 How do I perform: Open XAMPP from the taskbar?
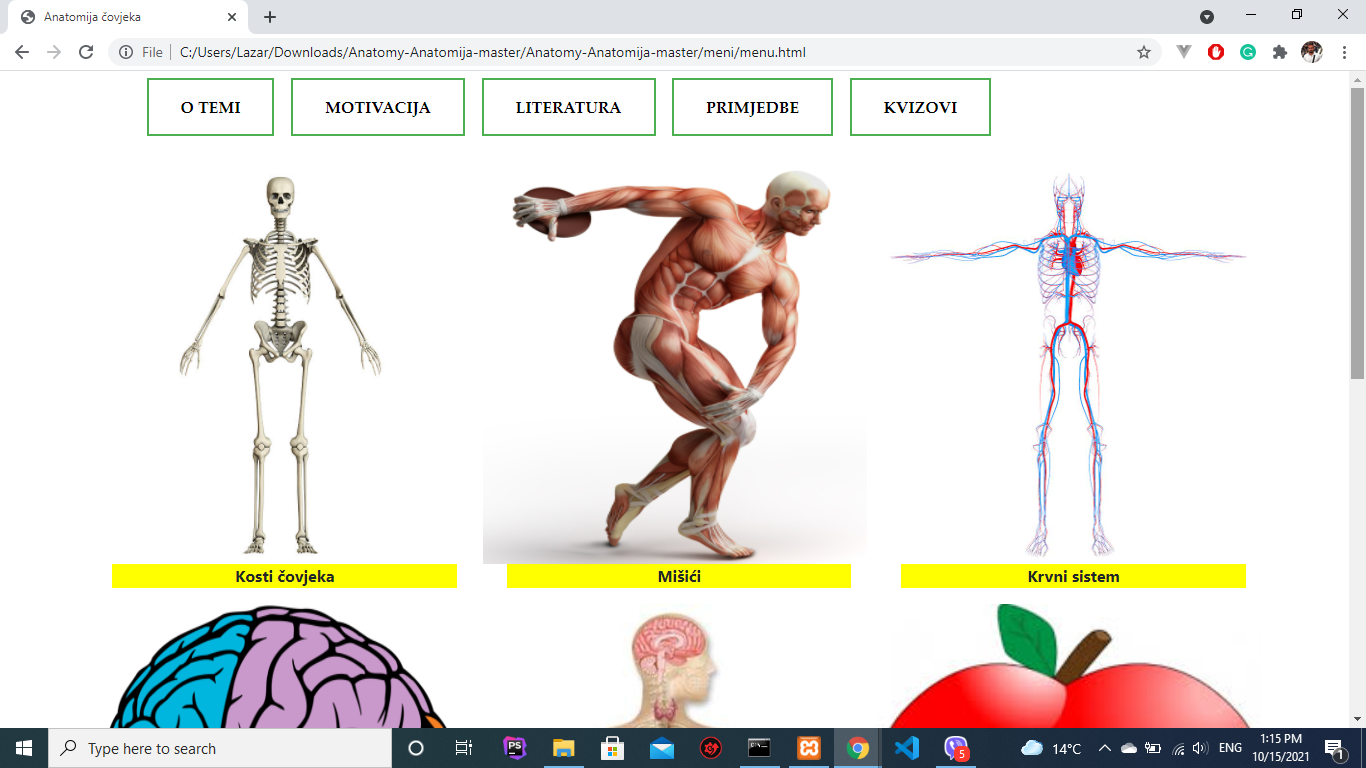pos(808,748)
